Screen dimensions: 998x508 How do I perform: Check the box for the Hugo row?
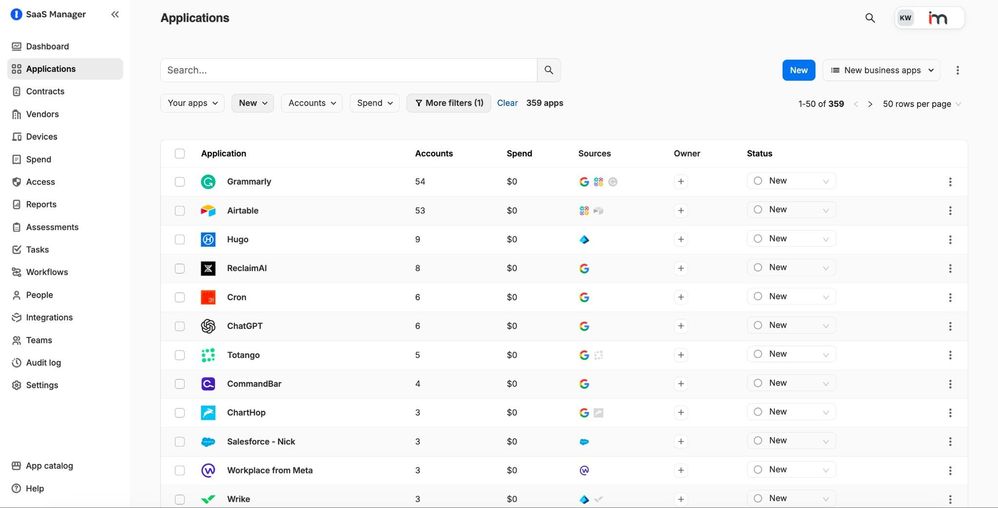tap(180, 240)
